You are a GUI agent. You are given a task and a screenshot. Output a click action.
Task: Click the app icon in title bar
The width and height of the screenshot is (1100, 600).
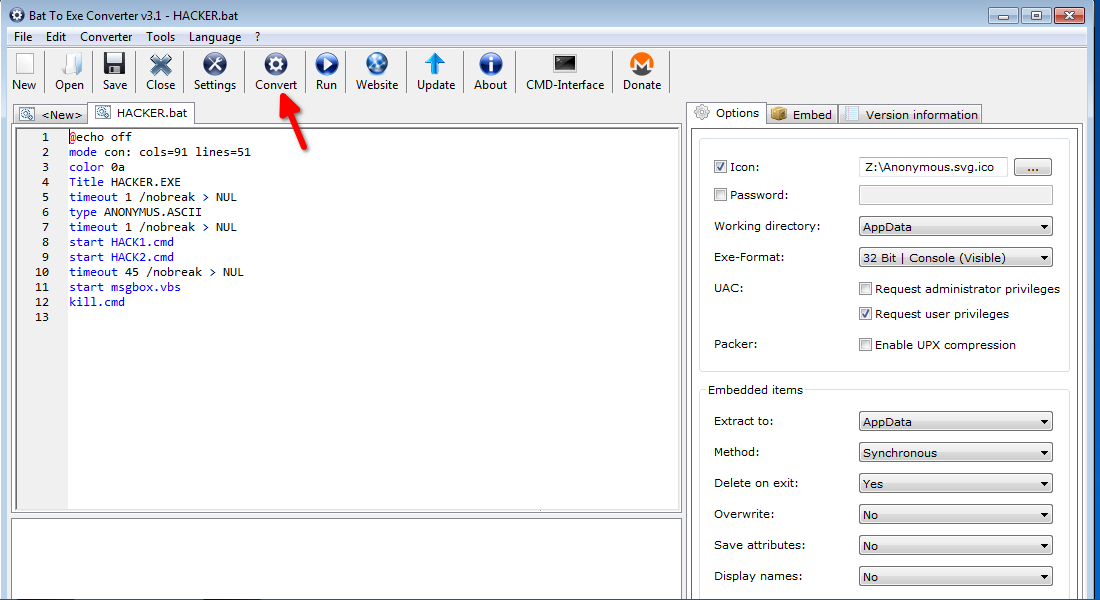[17, 15]
